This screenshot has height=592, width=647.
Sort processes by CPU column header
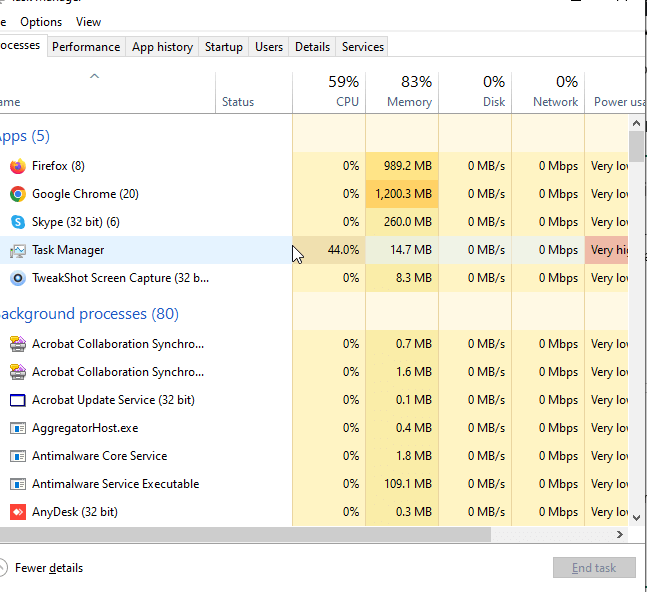coord(329,91)
